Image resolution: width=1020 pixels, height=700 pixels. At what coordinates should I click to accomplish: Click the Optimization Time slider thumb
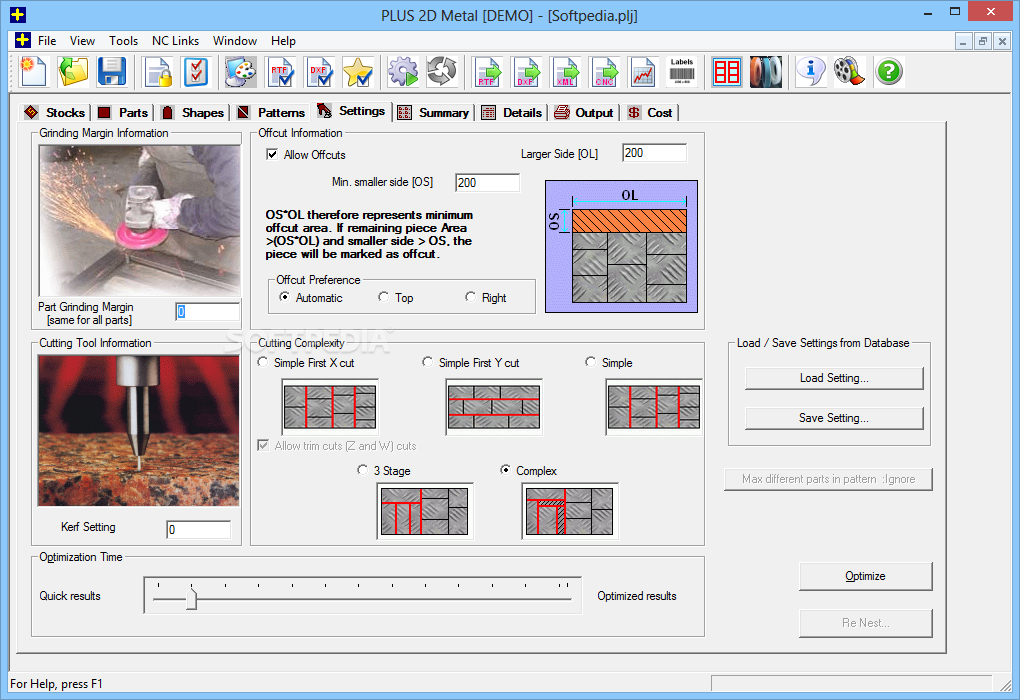[x=191, y=598]
